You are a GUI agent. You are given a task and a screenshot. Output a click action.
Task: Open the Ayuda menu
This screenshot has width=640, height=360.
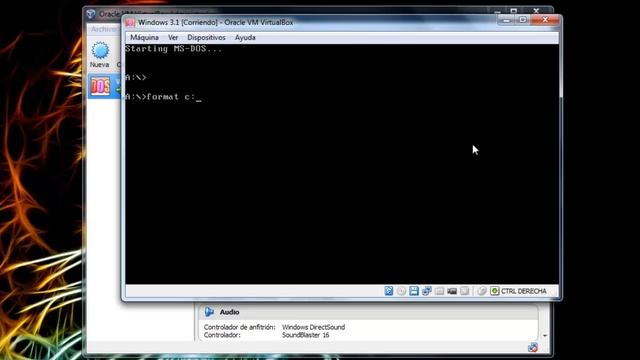pos(245,38)
